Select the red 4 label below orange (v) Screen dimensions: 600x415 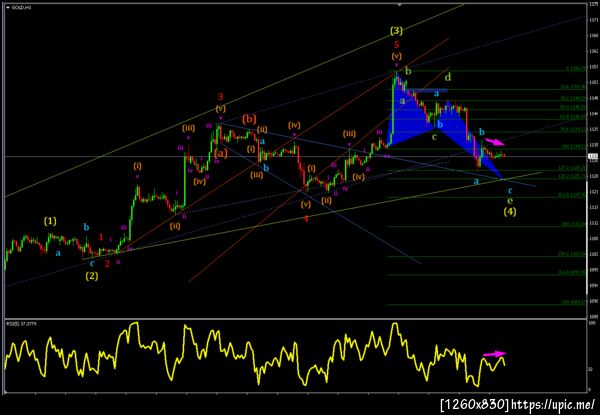pyautogui.click(x=306, y=218)
